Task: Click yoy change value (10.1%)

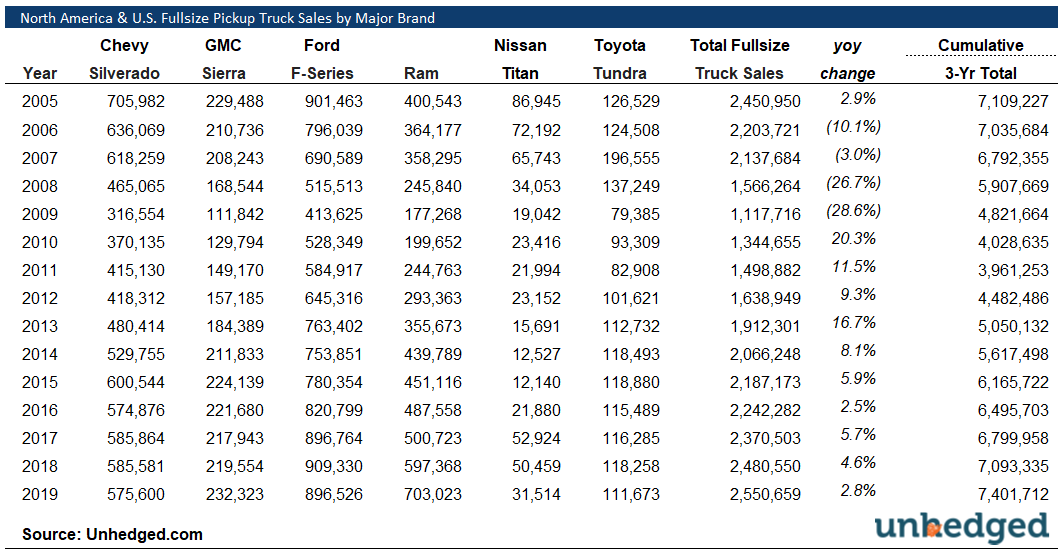Action: pyautogui.click(x=854, y=127)
